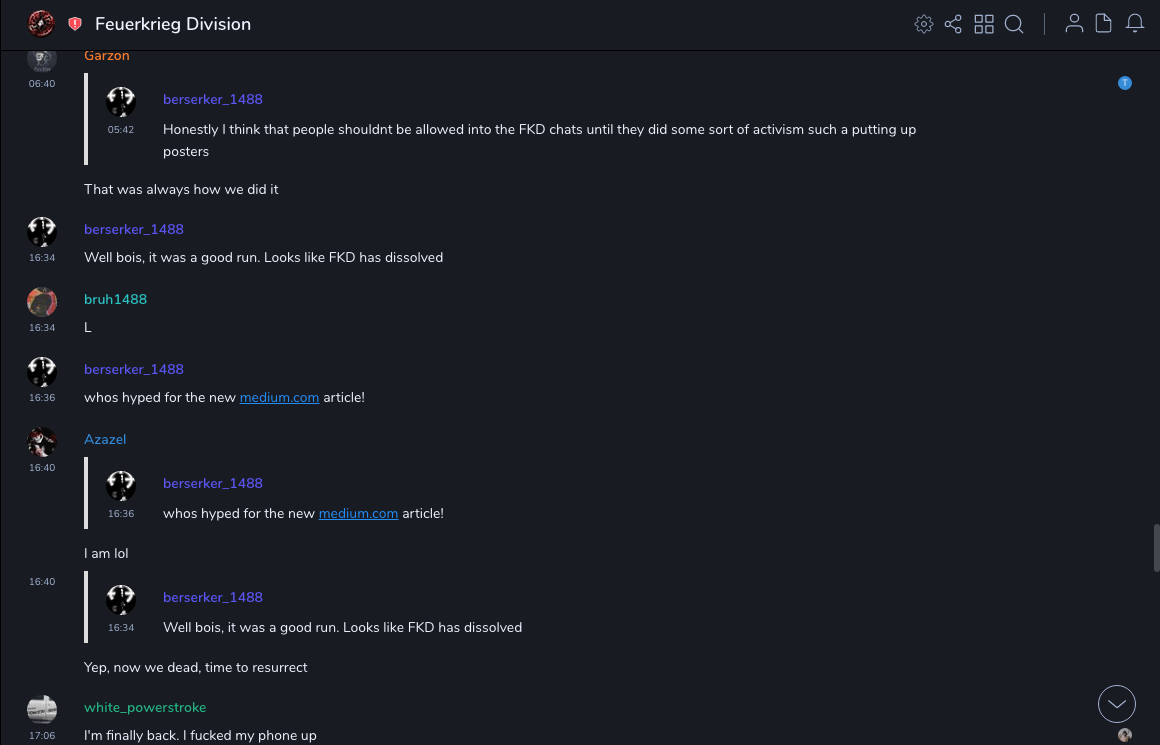Open the members person icon
The width and height of the screenshot is (1160, 745).
tap(1074, 24)
